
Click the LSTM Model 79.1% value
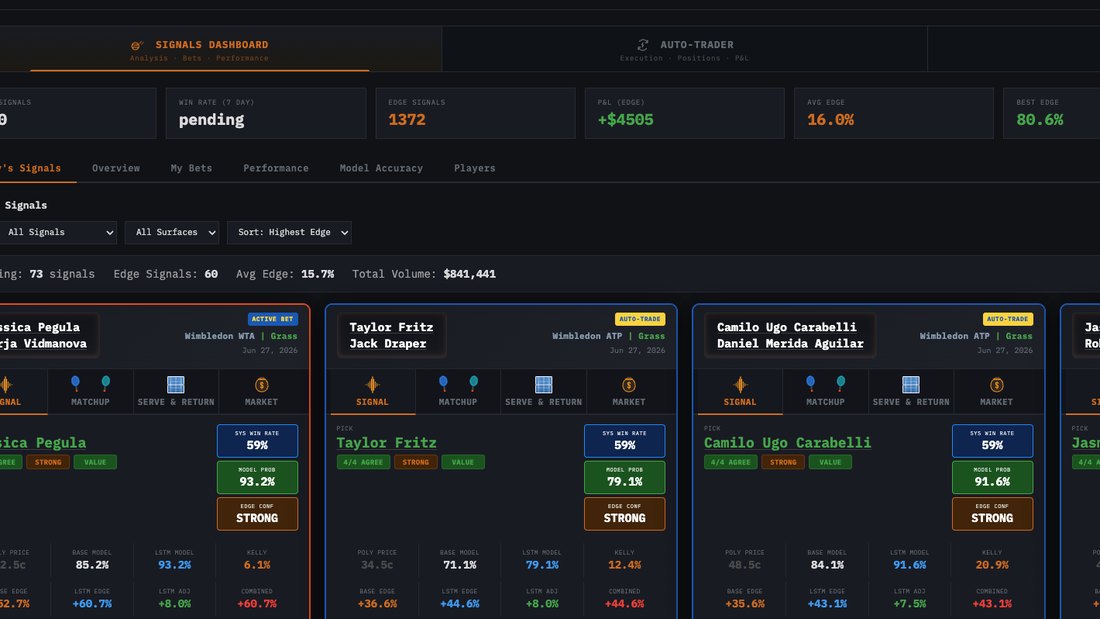pos(542,565)
